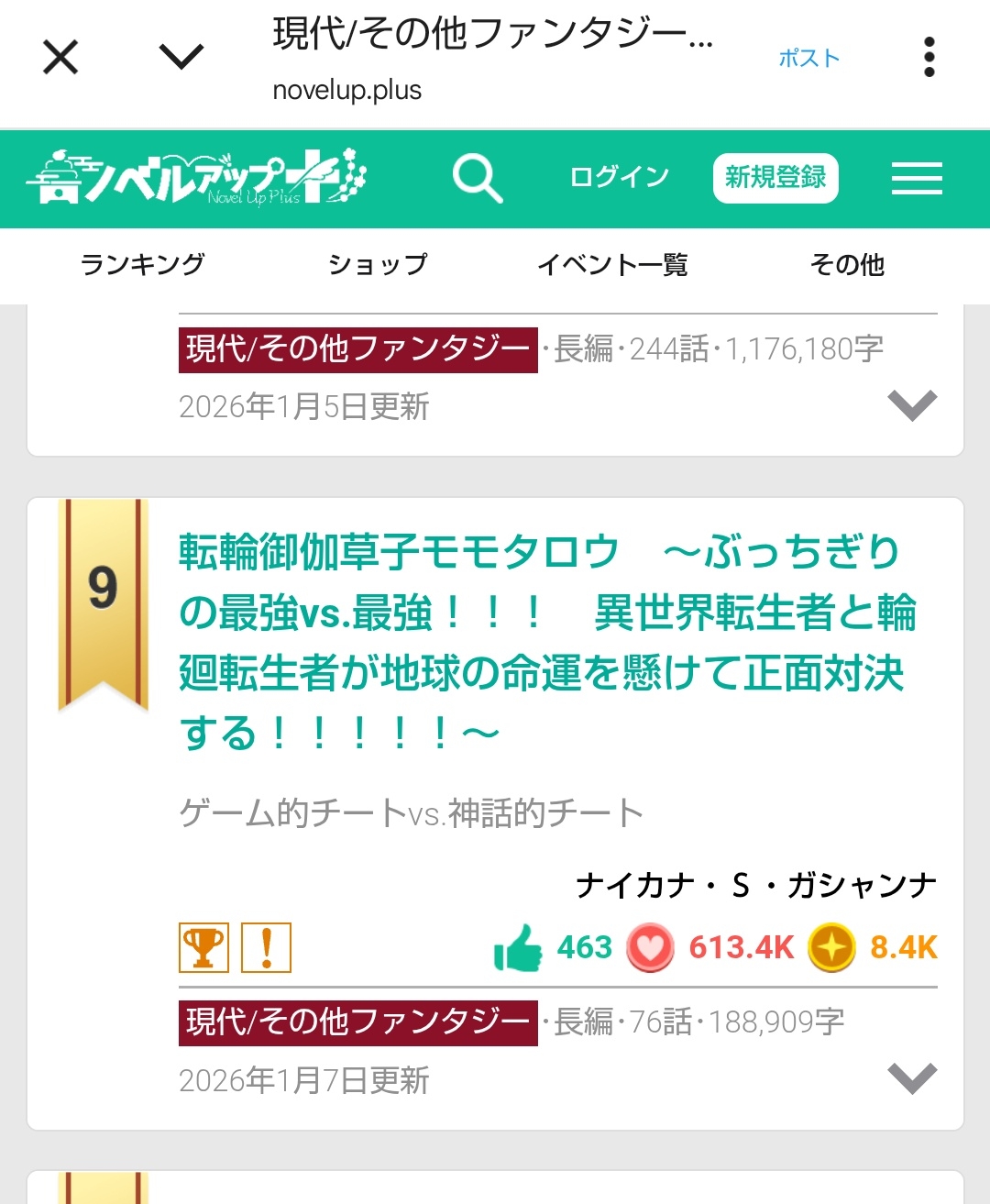Click the red heart icon

pyautogui.click(x=650, y=947)
